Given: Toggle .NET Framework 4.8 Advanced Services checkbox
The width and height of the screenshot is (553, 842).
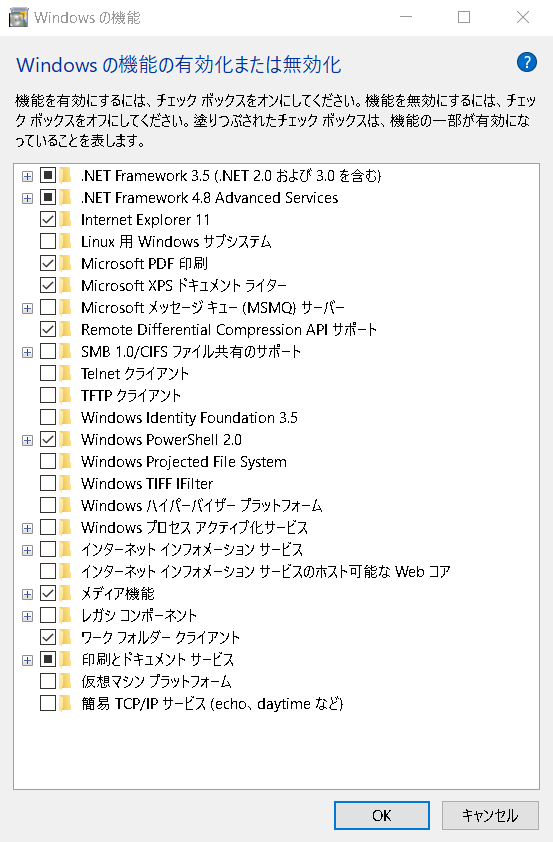Looking at the screenshot, I should coord(48,197).
